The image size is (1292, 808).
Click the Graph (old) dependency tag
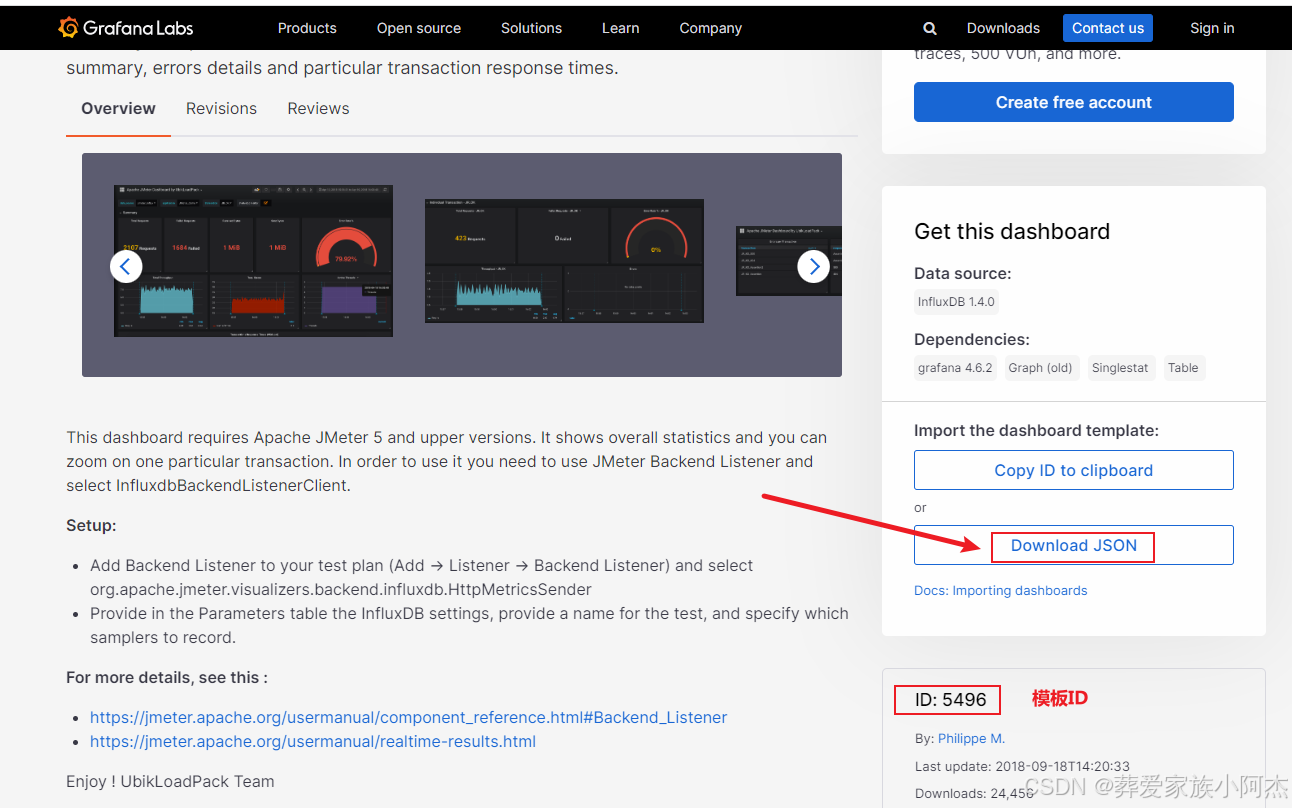(x=1040, y=367)
